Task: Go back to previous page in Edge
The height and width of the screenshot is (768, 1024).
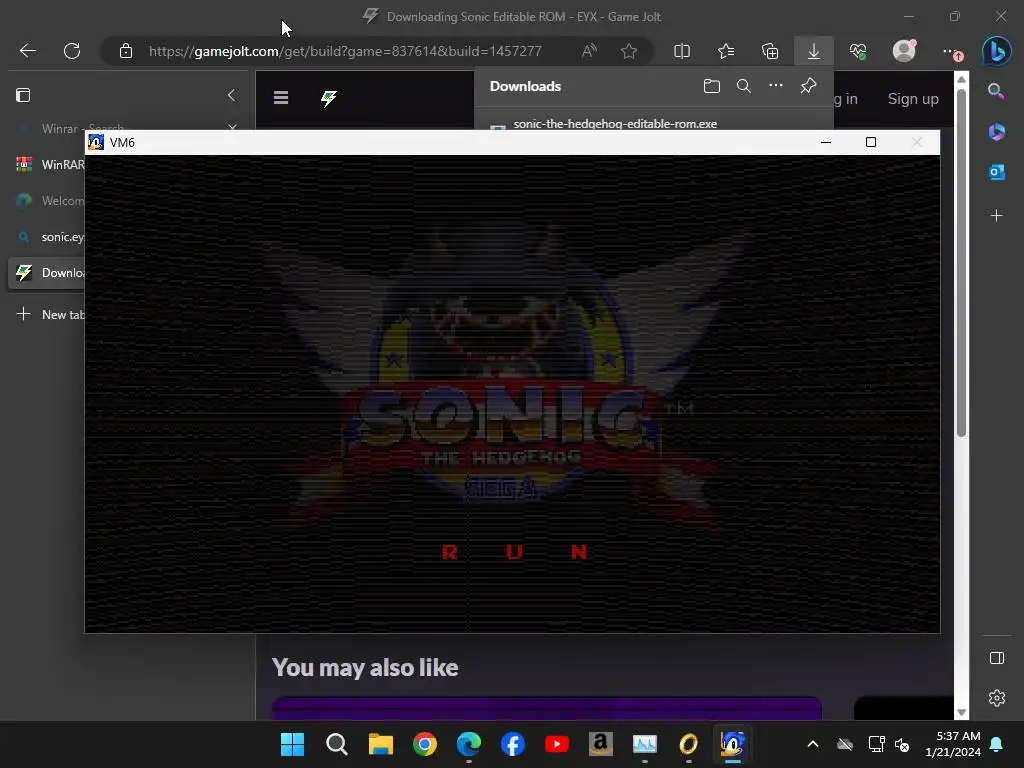Action: (x=27, y=51)
